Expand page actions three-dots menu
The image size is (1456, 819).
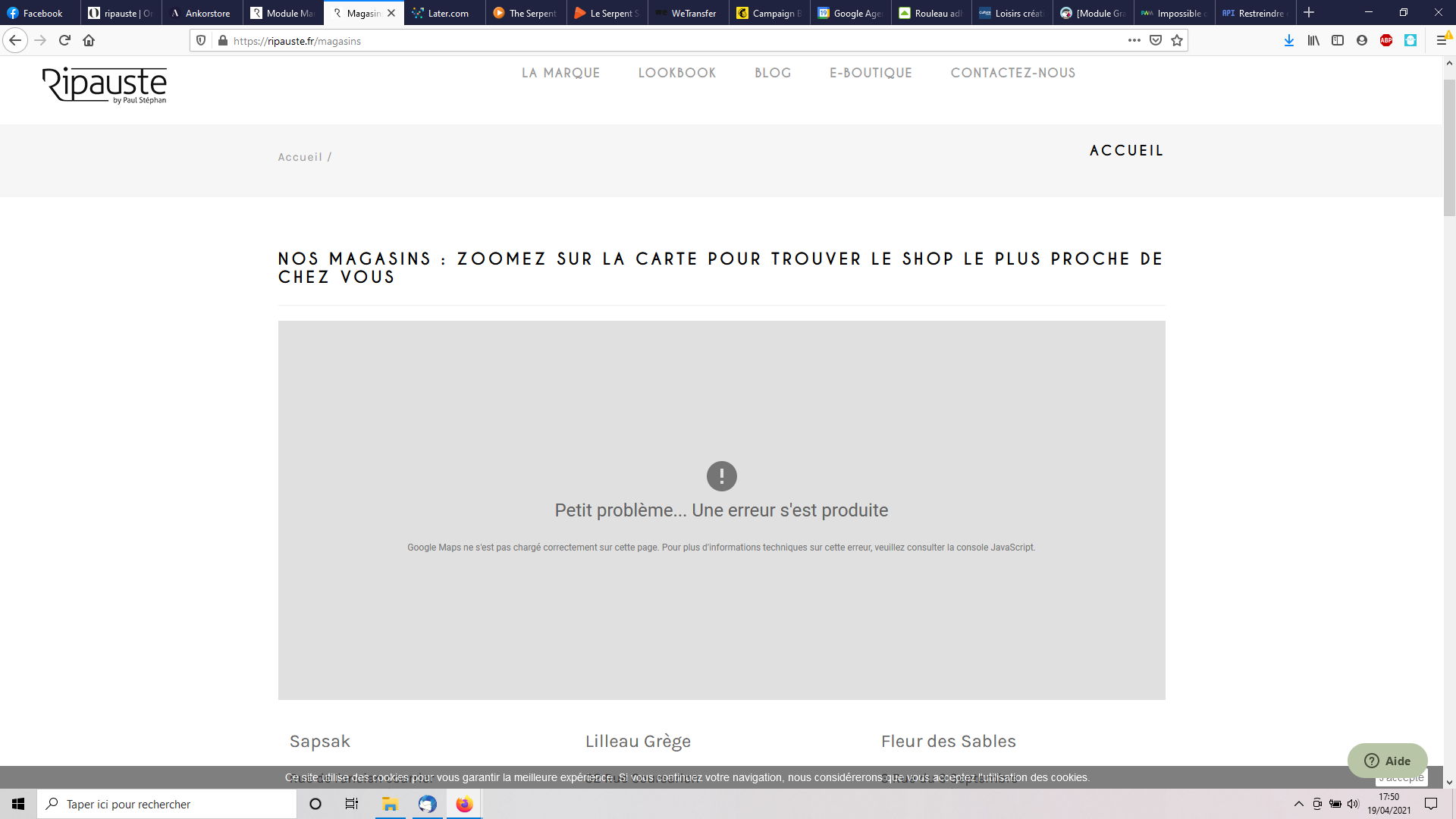pos(1134,41)
